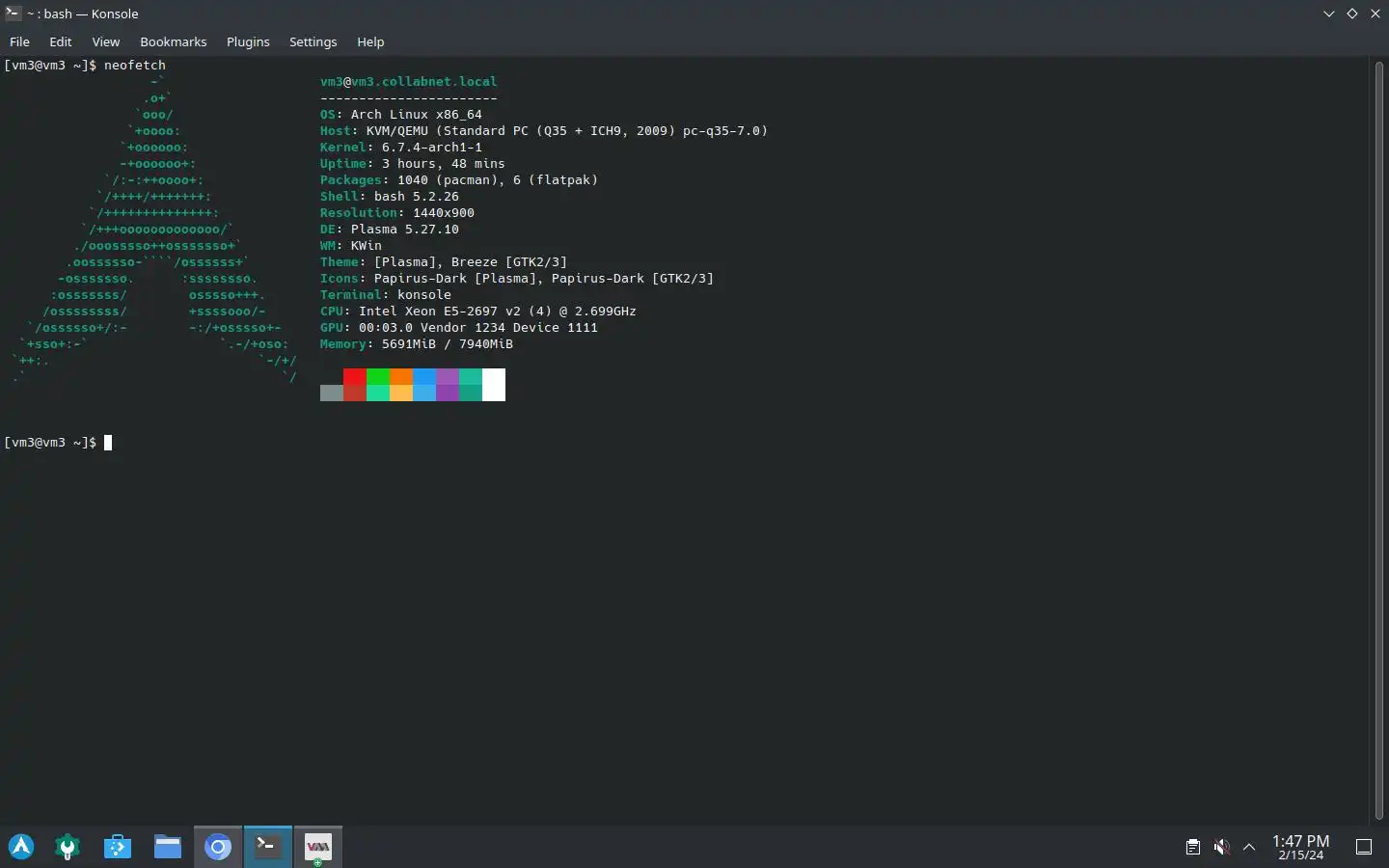
Task: Close the Konsole window
Action: click(x=1375, y=14)
